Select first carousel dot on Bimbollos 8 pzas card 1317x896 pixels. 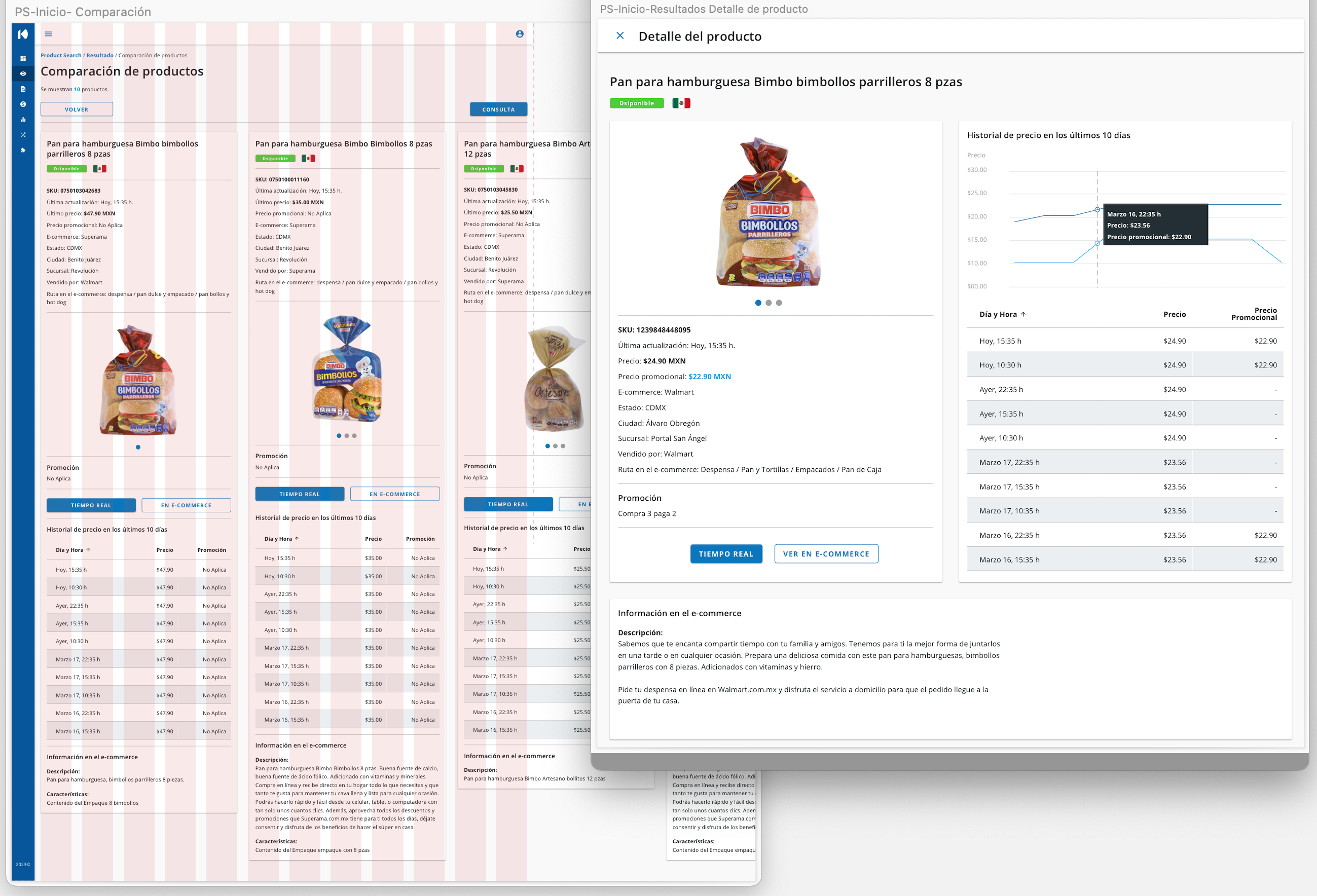pyautogui.click(x=339, y=435)
